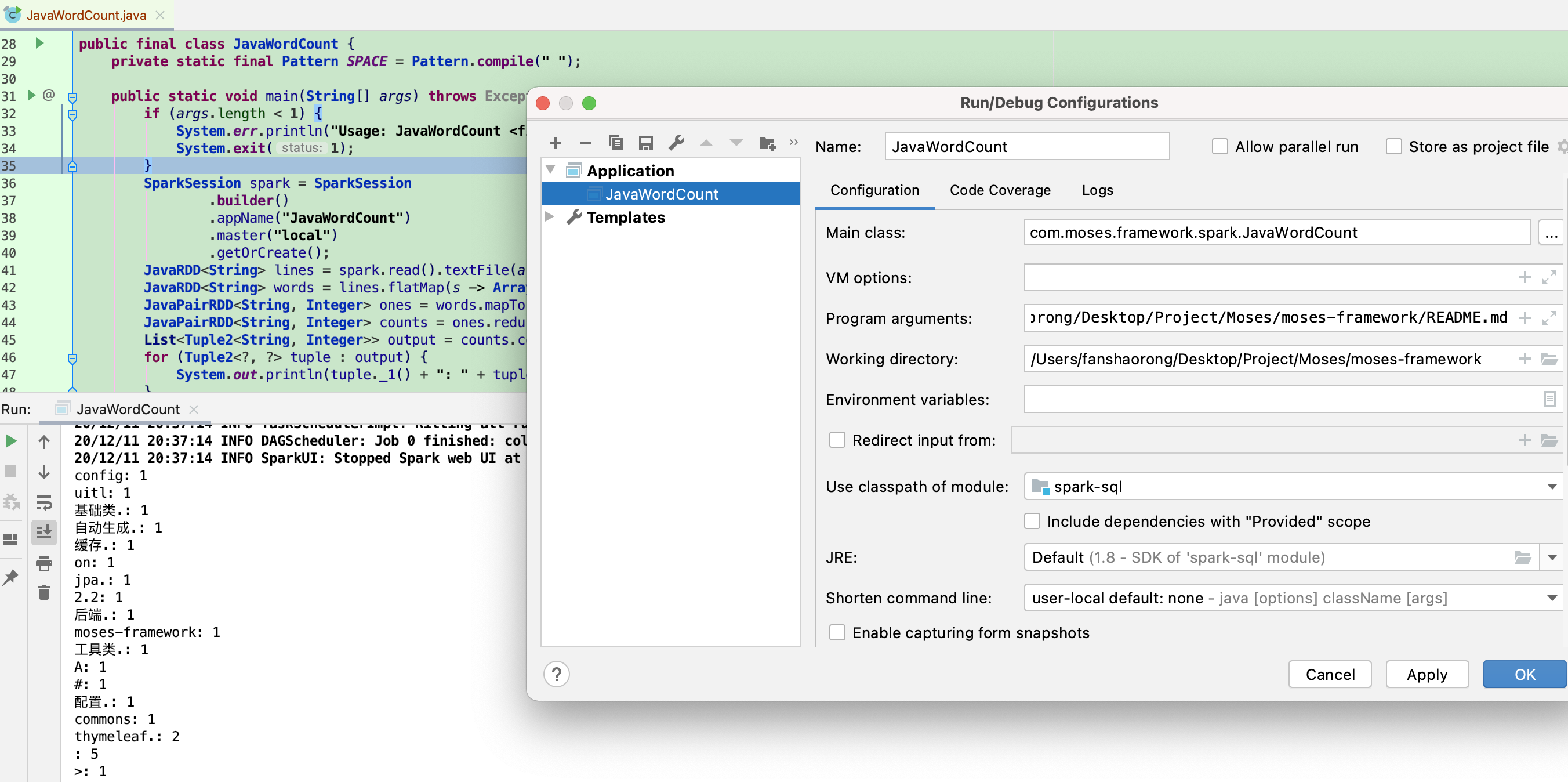Click the Save Configuration disk icon
Viewport: 1568px width, 782px height.
click(x=645, y=143)
